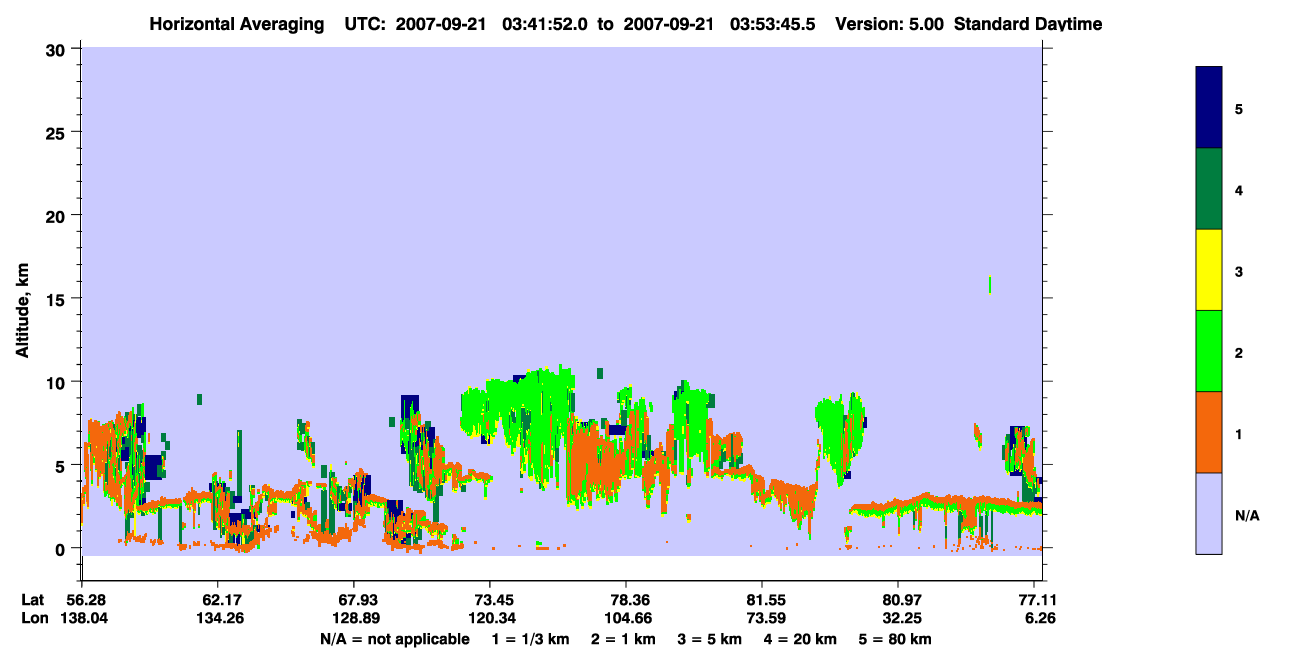The image size is (1300, 667).
Task: Click the 'Lat' row label
Action: point(33,600)
